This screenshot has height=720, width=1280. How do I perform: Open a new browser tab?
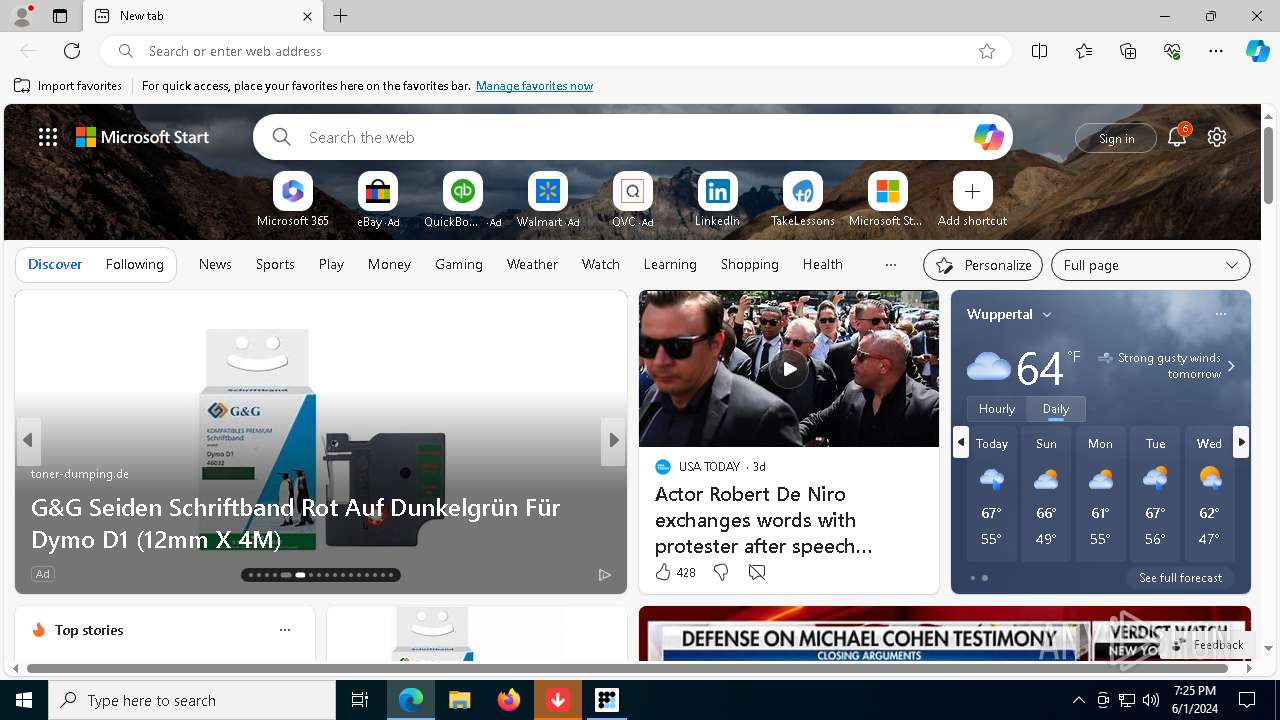pyautogui.click(x=341, y=16)
